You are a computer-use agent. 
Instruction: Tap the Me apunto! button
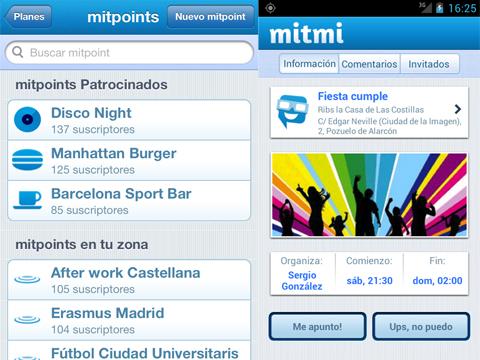coord(317,326)
